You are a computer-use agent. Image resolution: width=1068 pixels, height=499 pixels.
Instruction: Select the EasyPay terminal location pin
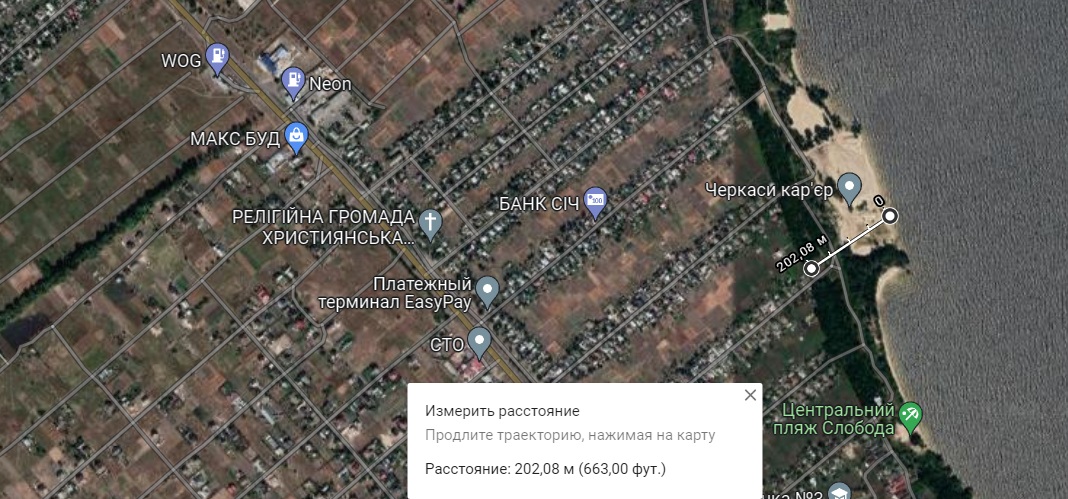tap(487, 292)
